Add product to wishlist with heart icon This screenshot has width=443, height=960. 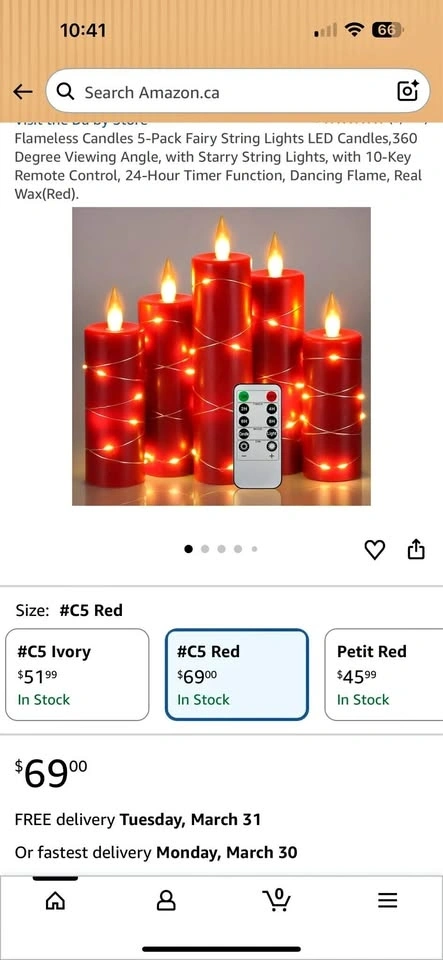374,550
